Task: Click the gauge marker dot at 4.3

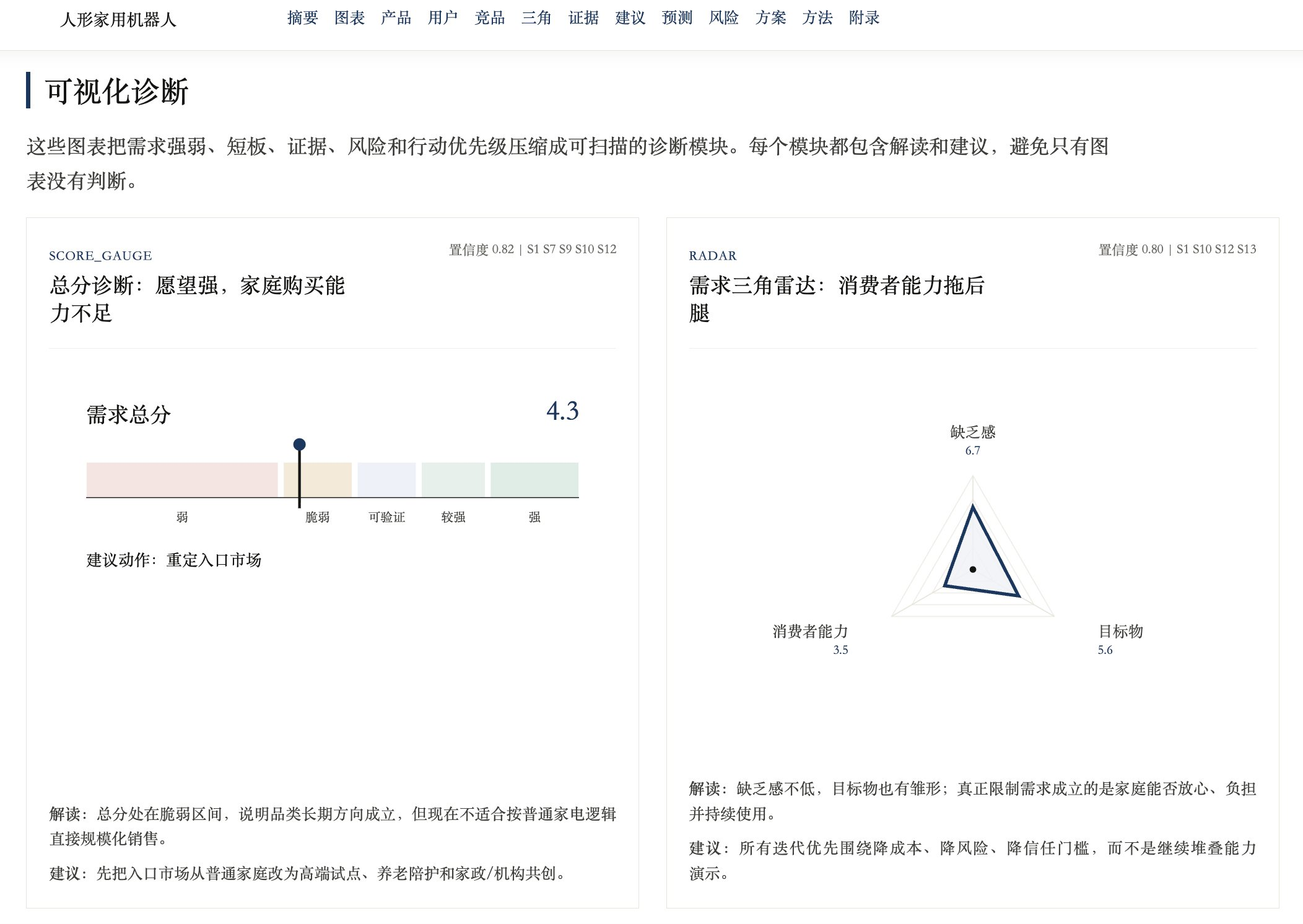Action: click(299, 444)
